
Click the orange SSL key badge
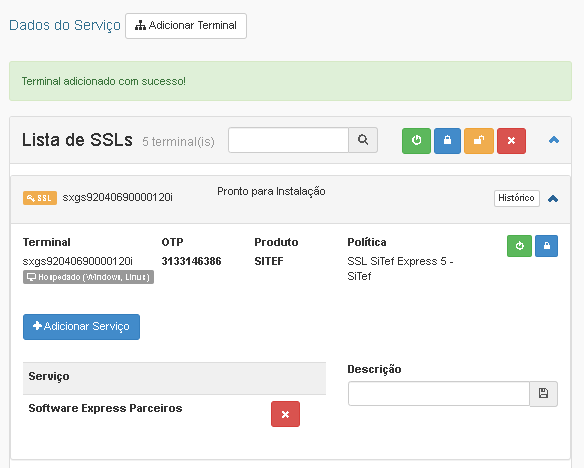pyautogui.click(x=40, y=198)
